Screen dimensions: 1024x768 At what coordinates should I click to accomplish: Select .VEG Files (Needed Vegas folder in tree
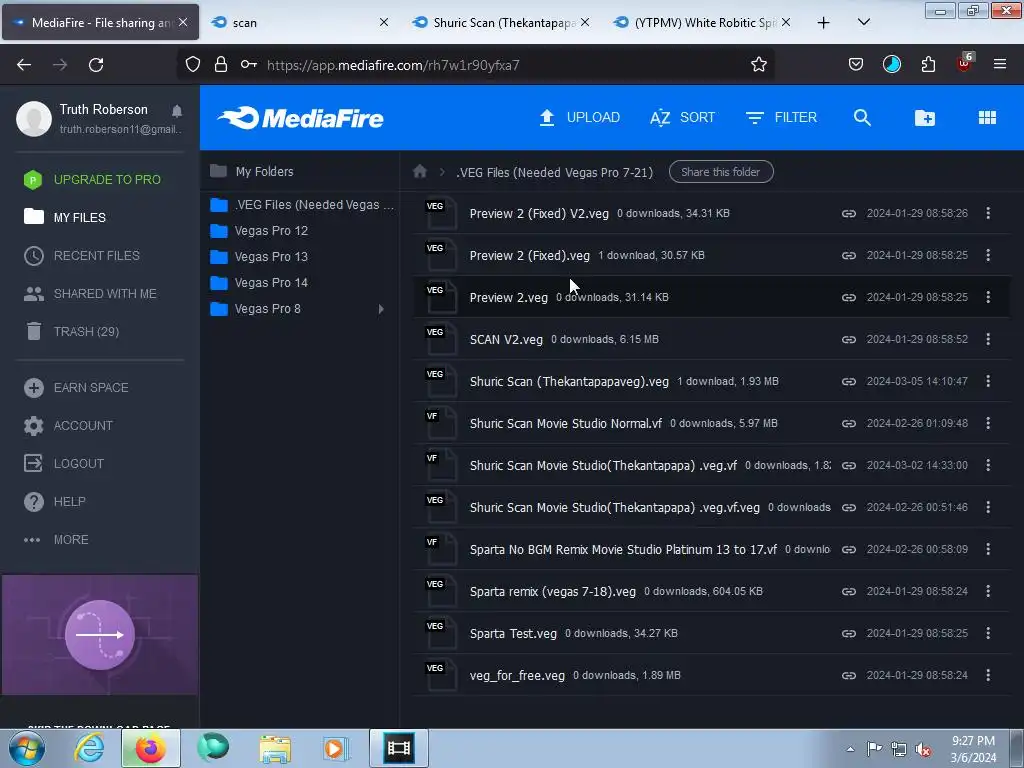coord(302,204)
